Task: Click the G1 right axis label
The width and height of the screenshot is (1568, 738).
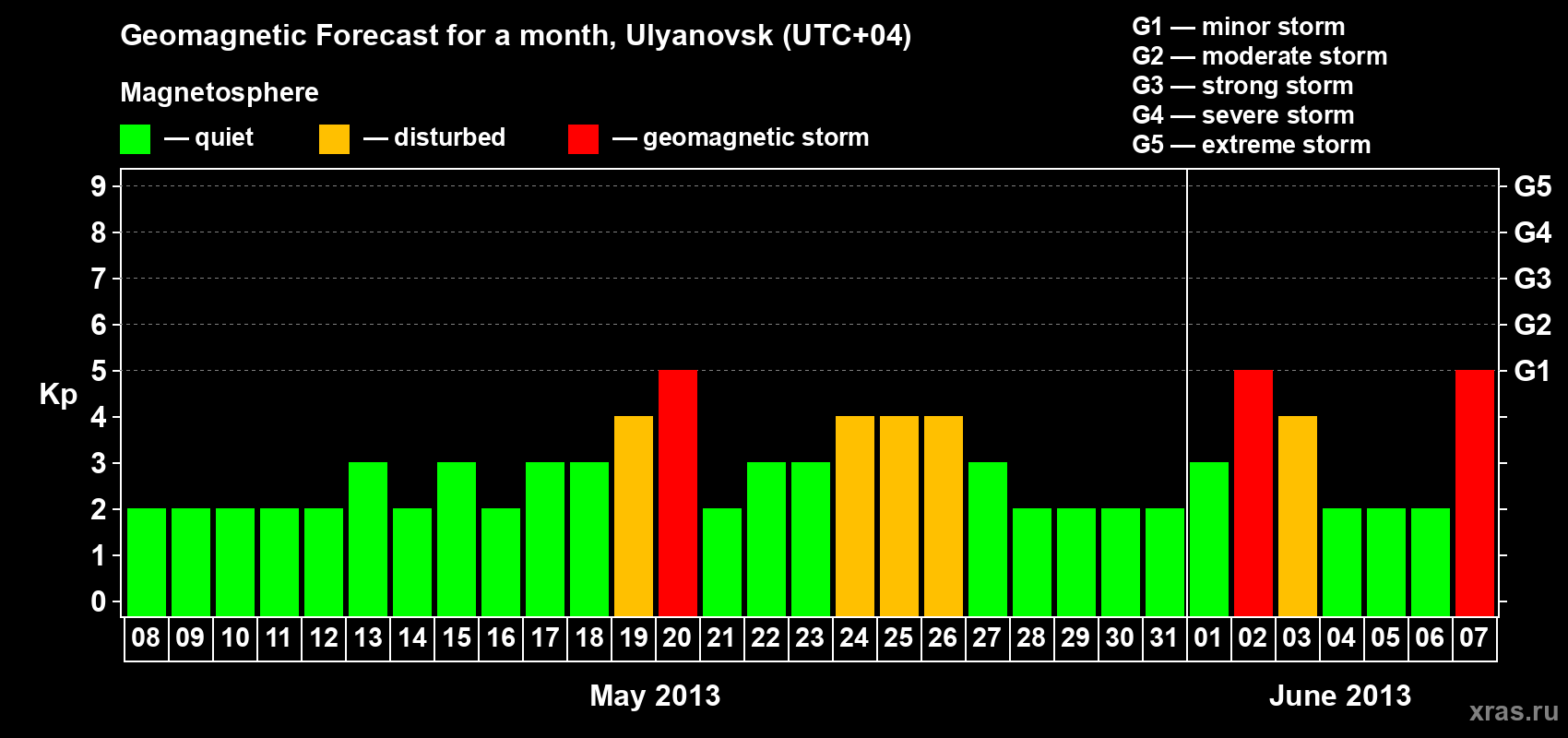Action: (x=1533, y=371)
